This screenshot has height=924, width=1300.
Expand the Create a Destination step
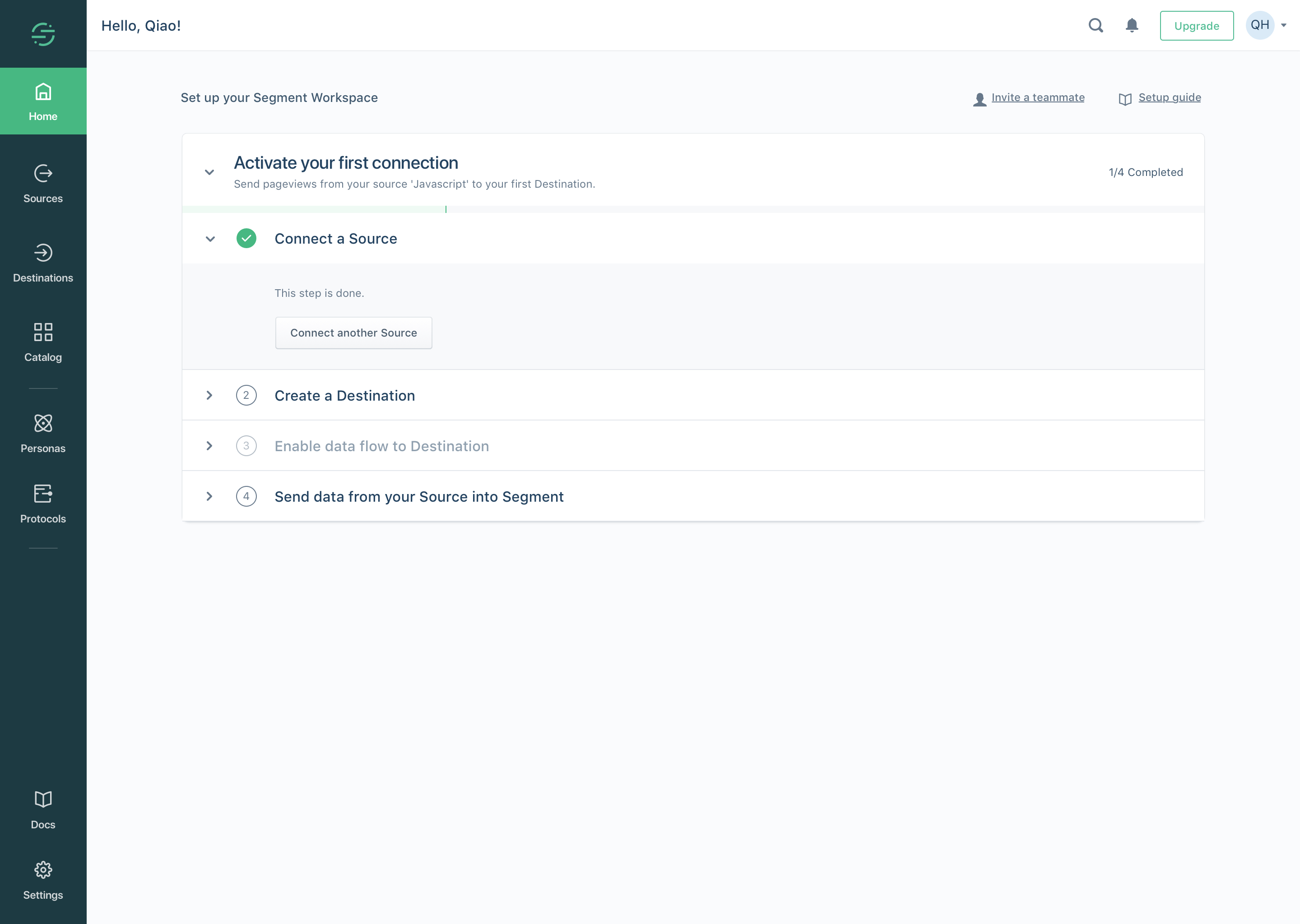209,395
